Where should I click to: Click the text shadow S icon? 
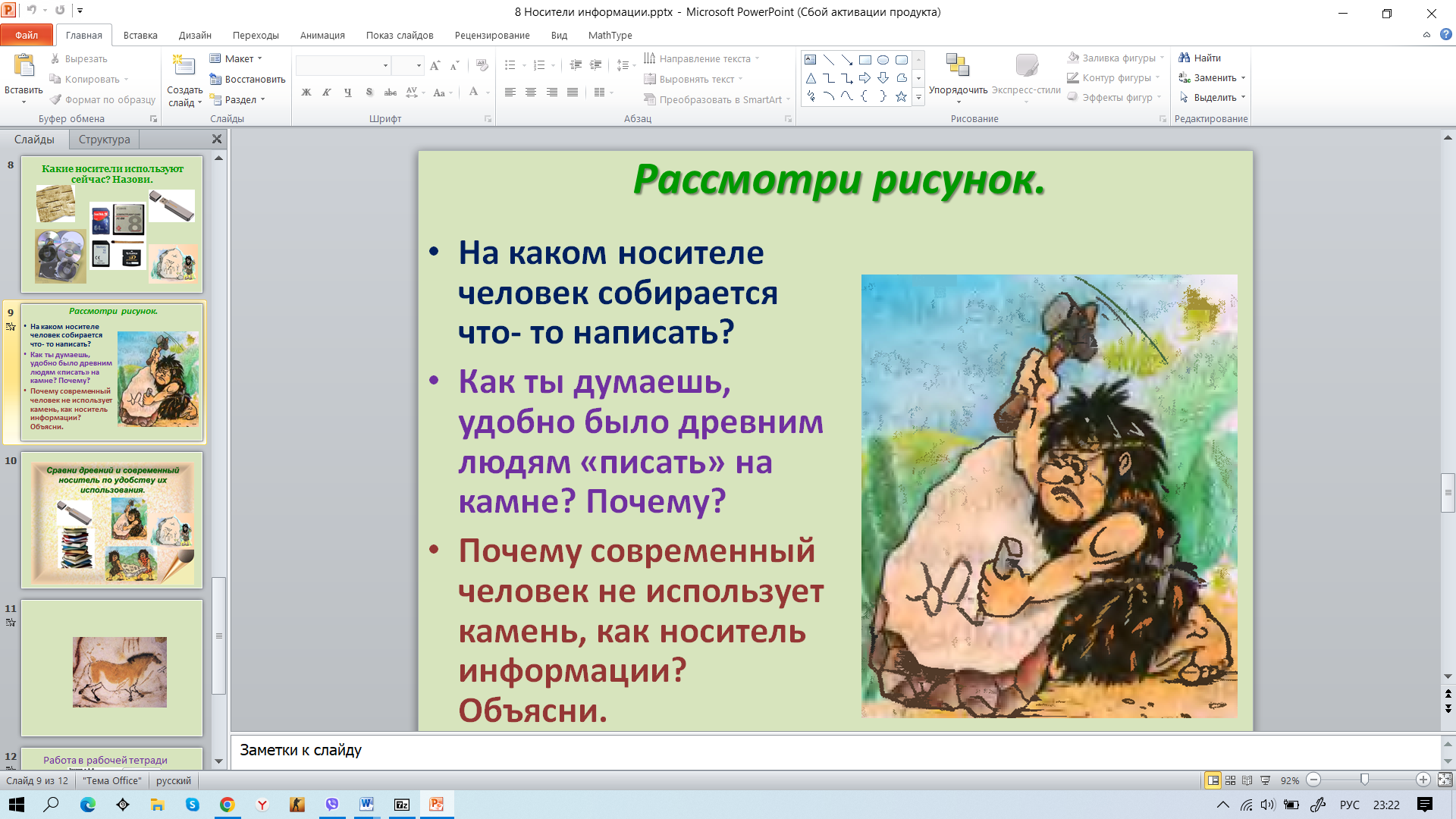(x=369, y=93)
